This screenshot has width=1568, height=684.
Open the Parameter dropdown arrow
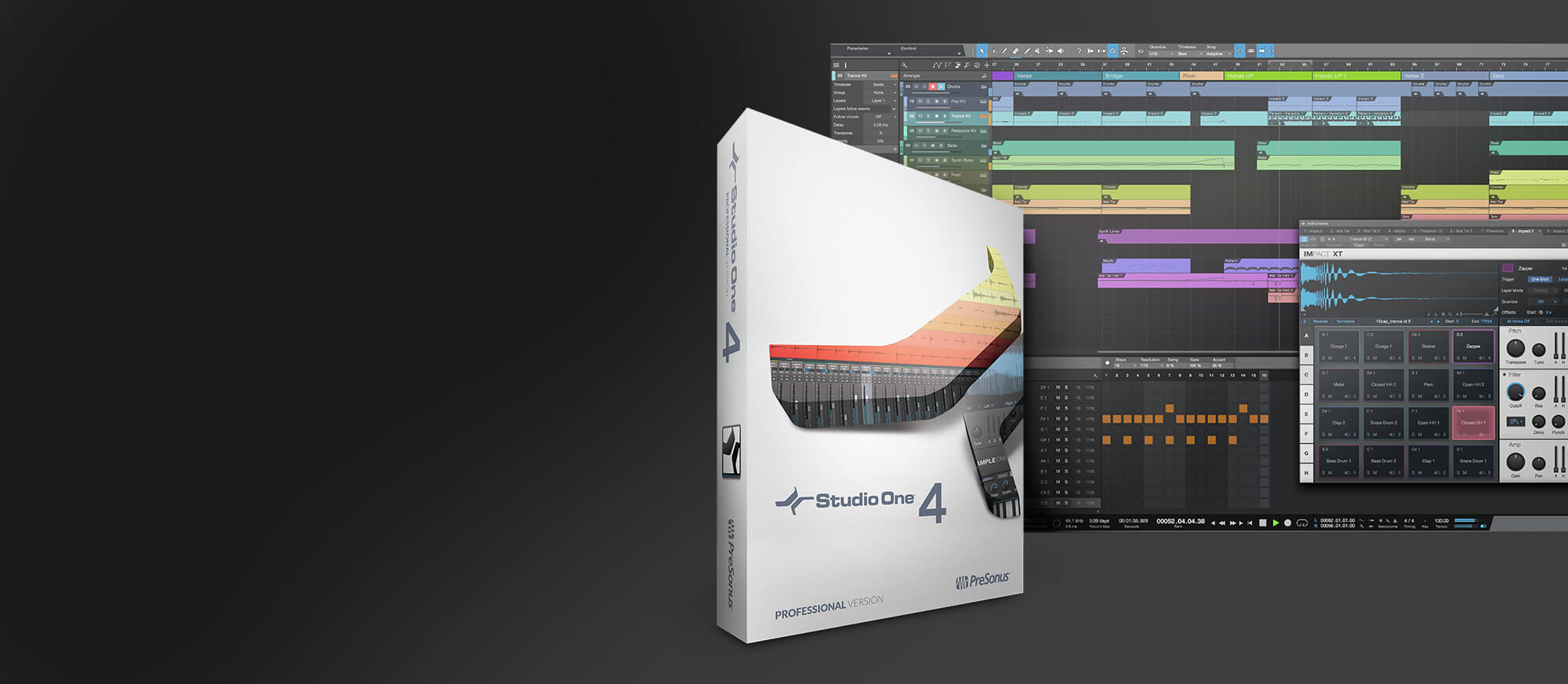pyautogui.click(x=889, y=54)
